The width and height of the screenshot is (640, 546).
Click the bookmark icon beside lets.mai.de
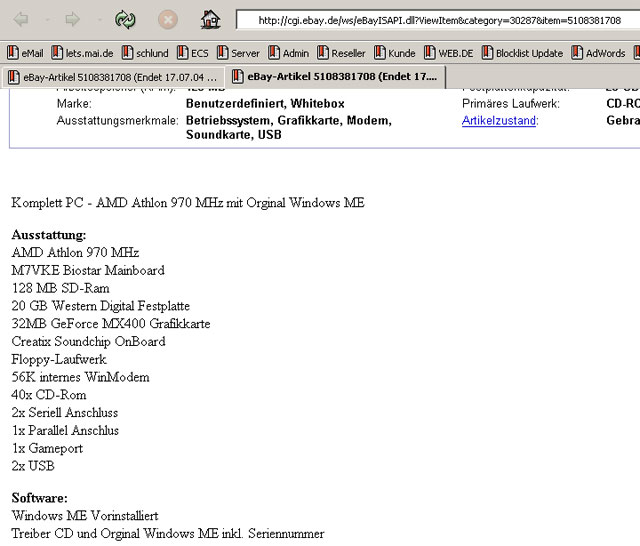pyautogui.click(x=57, y=53)
